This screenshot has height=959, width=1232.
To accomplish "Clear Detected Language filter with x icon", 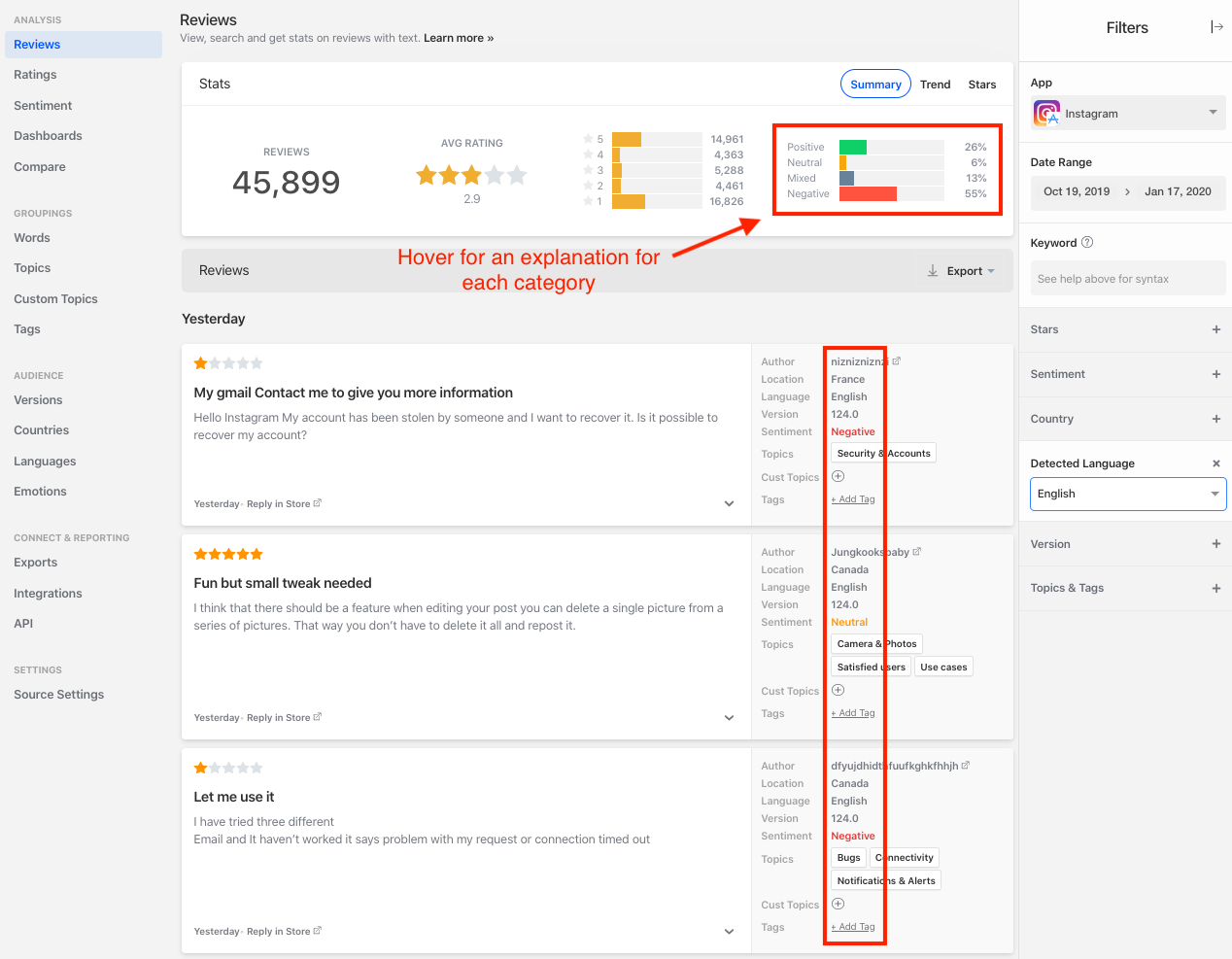I will click(1217, 462).
